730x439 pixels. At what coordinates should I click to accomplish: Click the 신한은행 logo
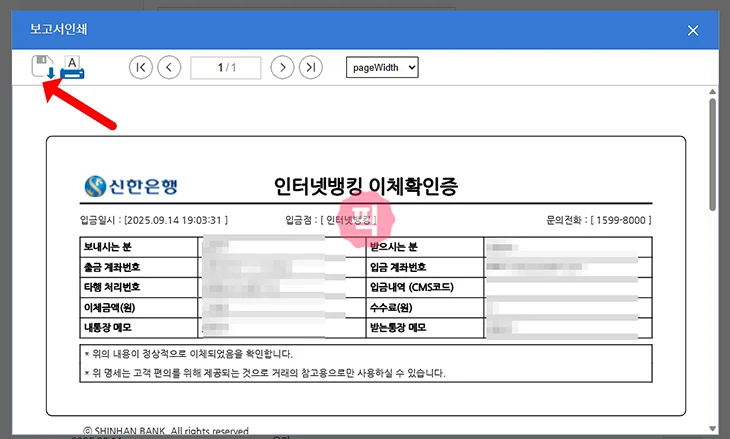[x=131, y=186]
